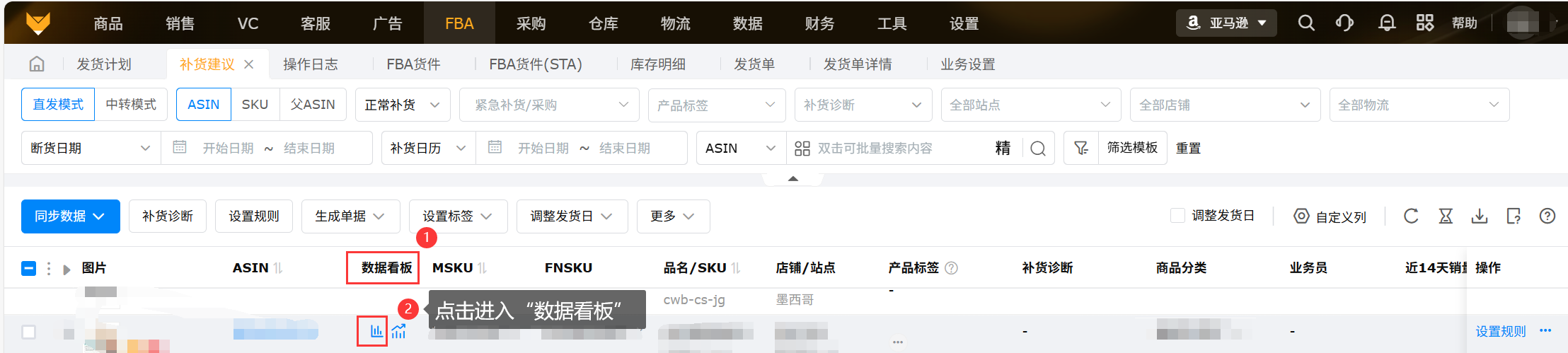This screenshot has height=353, width=1568.
Task: Click the refresh icon
Action: (1411, 216)
